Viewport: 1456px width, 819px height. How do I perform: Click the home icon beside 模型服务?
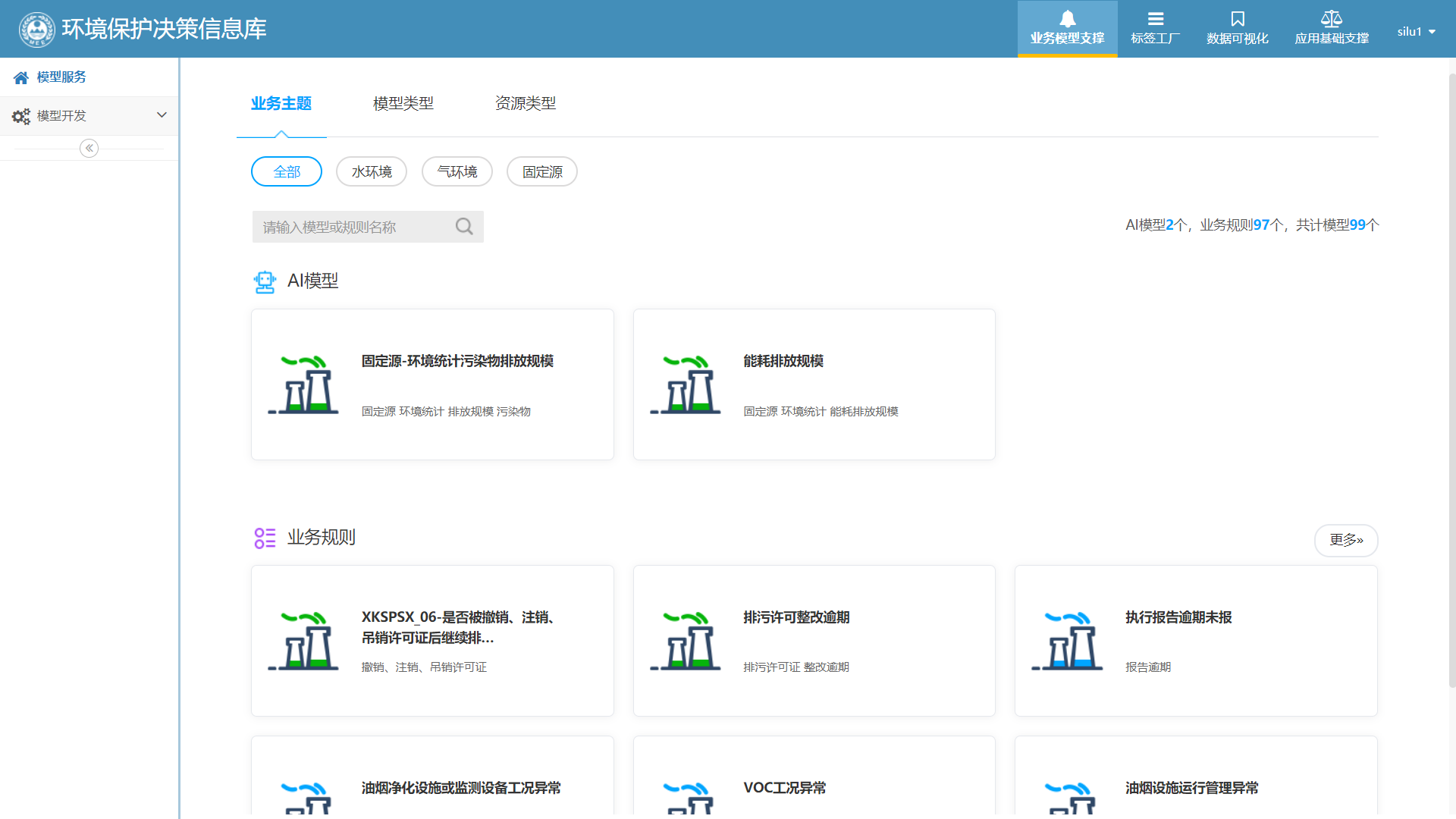click(21, 77)
